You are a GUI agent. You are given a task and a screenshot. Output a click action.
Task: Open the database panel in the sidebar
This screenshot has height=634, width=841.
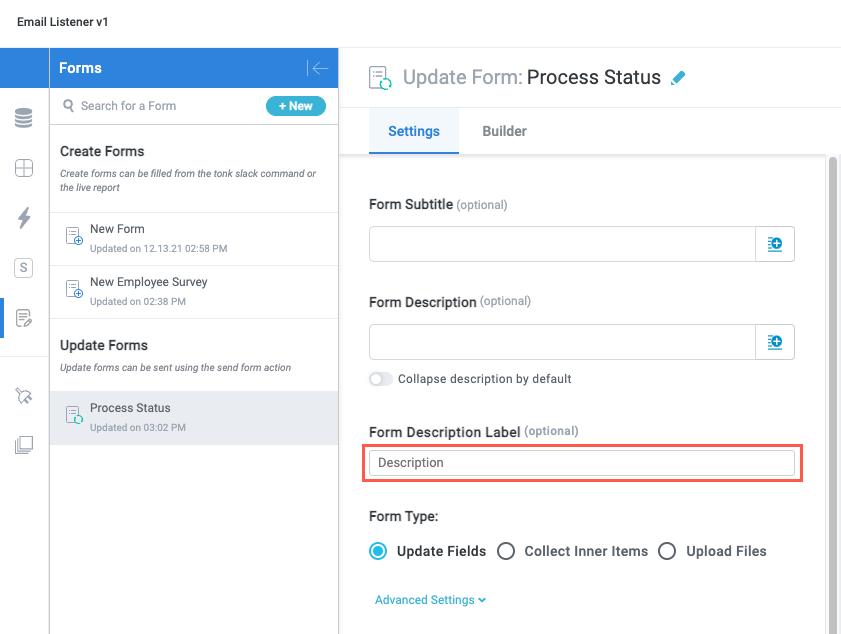tap(22, 117)
